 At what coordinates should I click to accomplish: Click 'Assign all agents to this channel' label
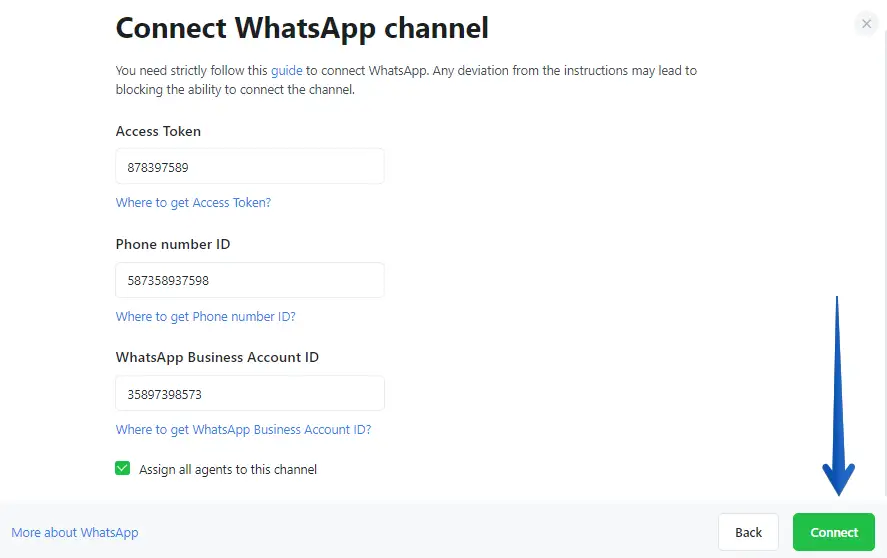point(228,469)
